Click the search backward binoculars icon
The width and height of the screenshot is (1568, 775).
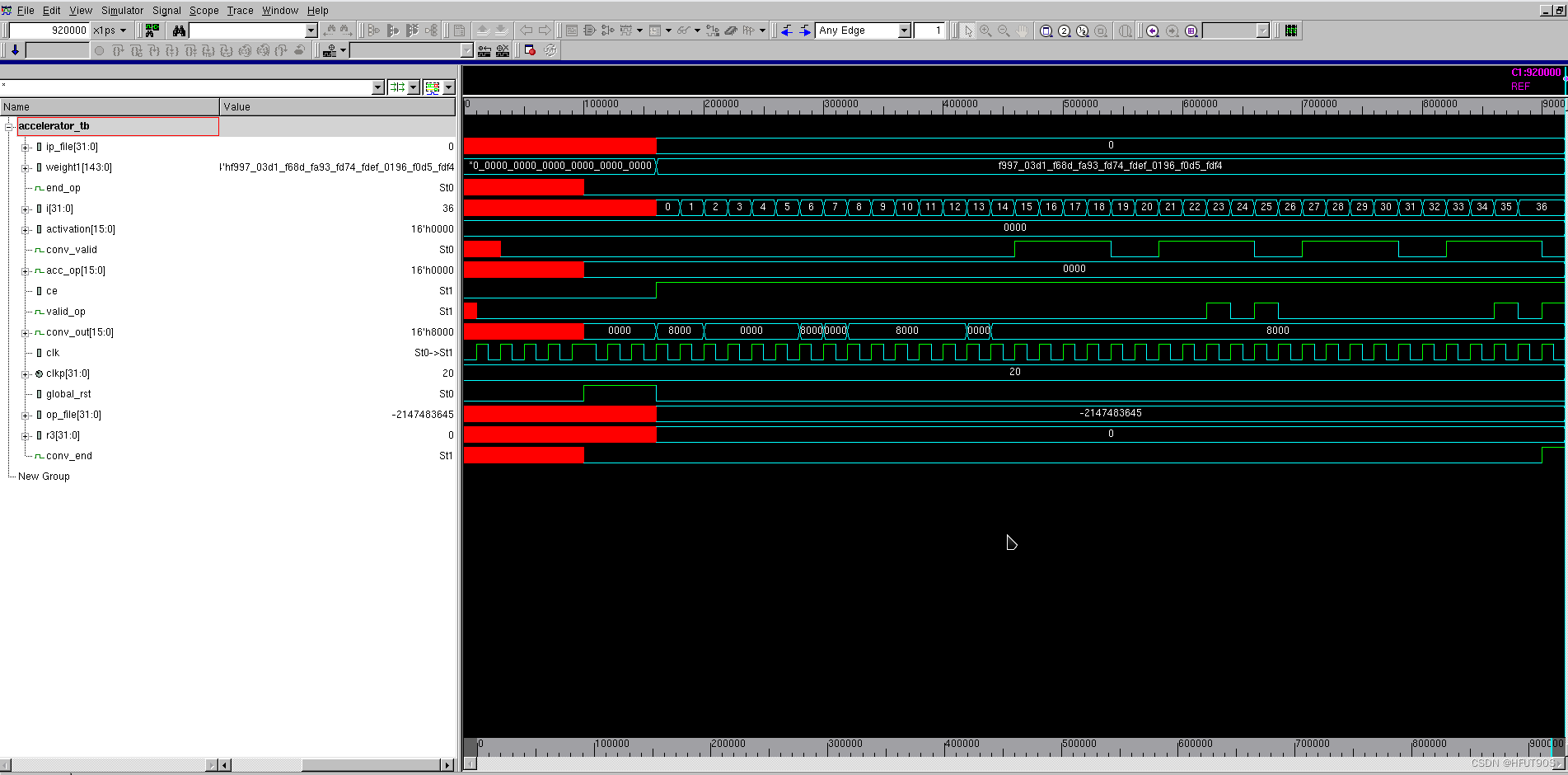point(330,31)
